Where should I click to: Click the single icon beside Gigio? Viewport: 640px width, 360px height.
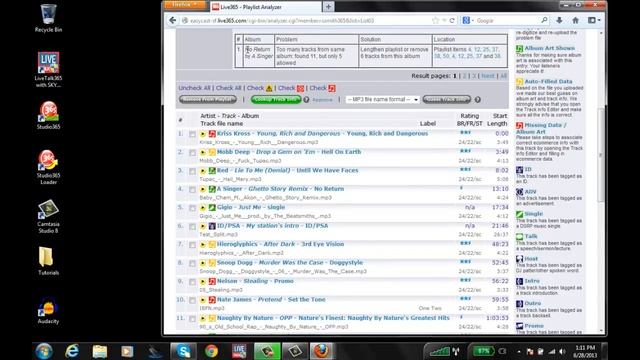point(212,208)
